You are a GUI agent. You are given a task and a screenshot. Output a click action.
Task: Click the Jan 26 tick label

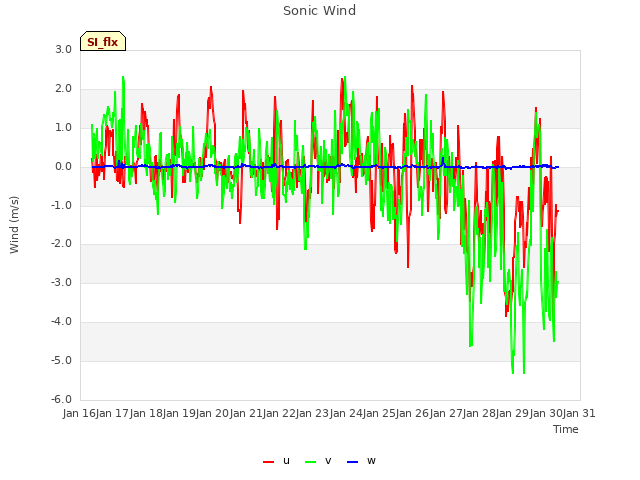point(413,413)
